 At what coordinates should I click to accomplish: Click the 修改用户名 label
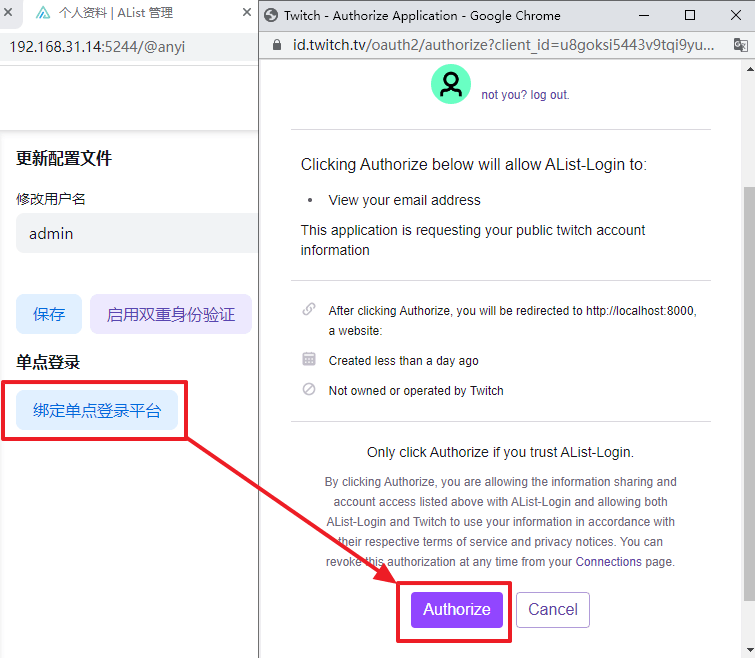coord(51,199)
